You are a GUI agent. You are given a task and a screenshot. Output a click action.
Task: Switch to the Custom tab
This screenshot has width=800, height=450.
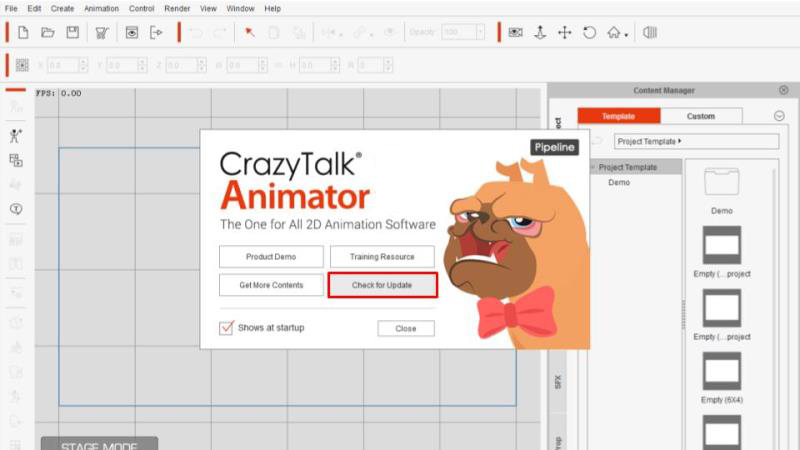(701, 116)
